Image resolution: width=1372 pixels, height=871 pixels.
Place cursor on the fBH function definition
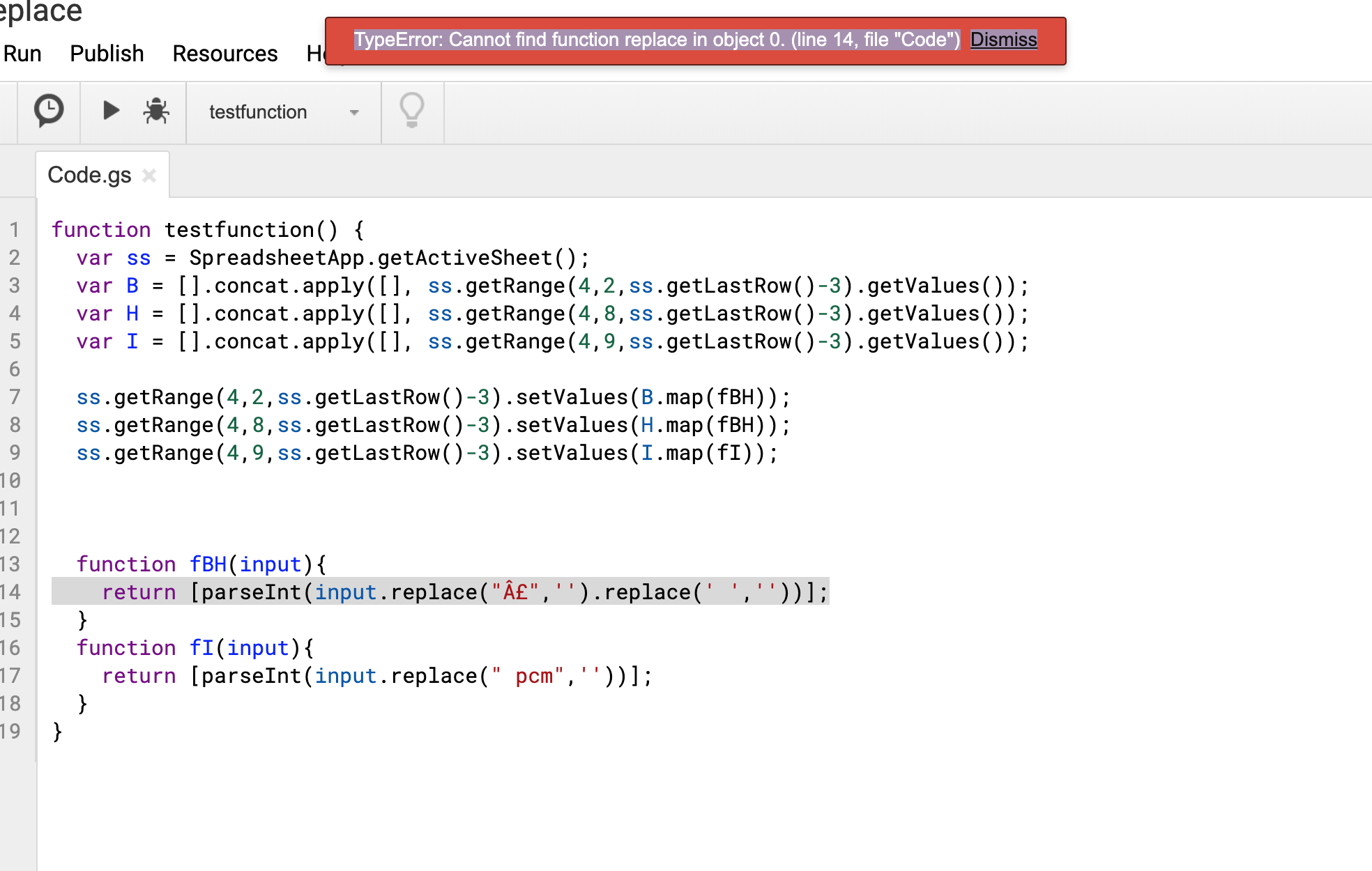[x=208, y=564]
